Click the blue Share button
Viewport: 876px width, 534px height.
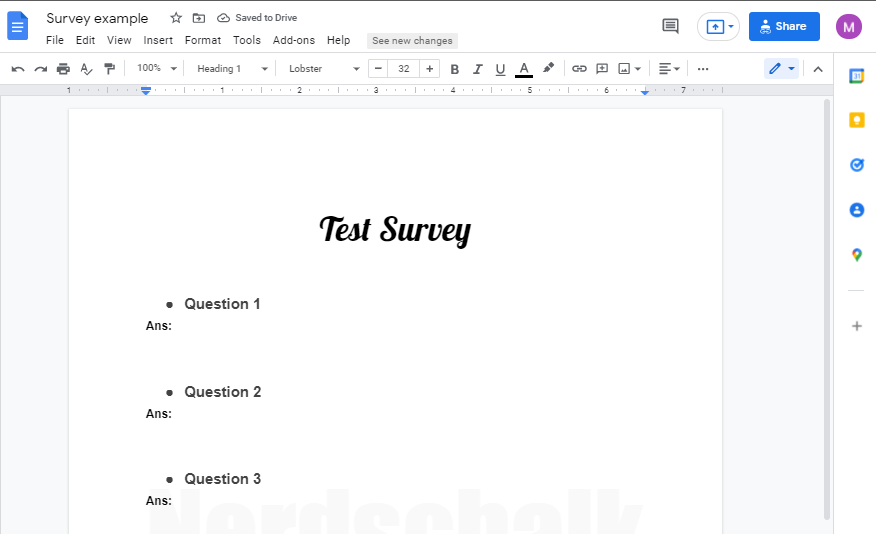(x=784, y=27)
